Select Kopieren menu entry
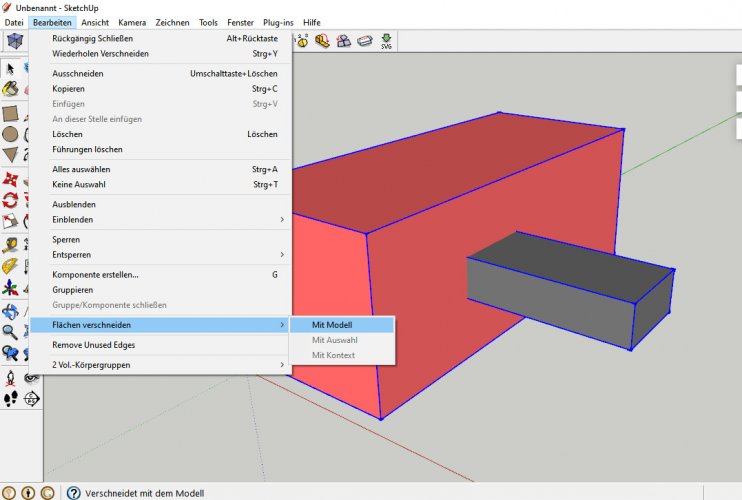This screenshot has height=500, width=742. pyautogui.click(x=160, y=88)
